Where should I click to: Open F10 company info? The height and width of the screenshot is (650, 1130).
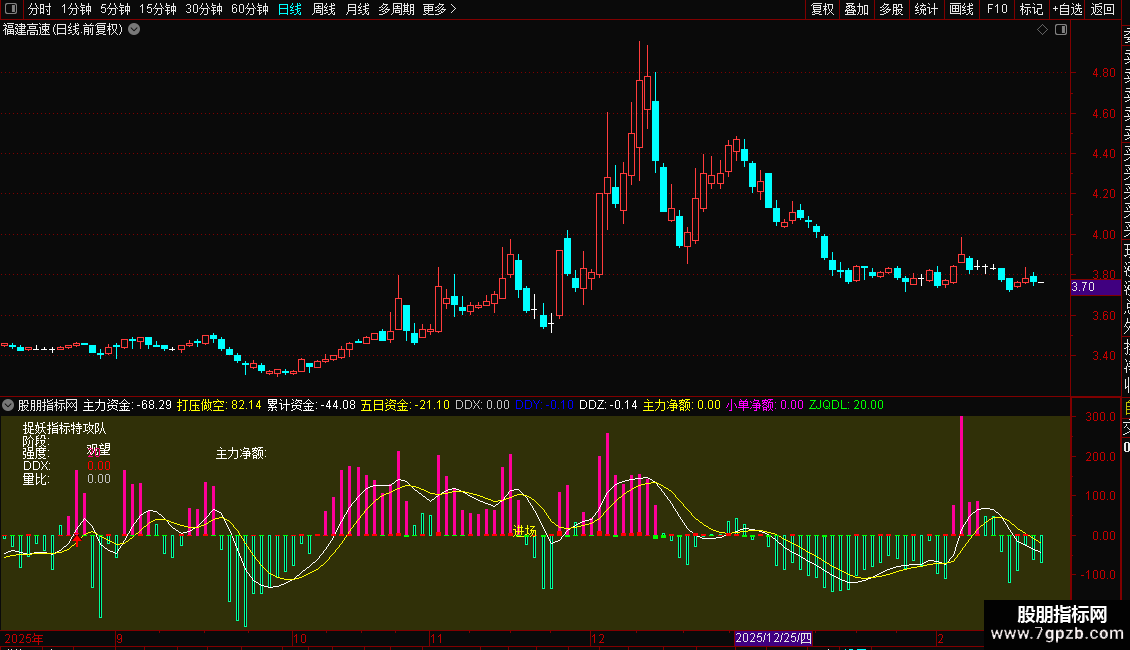point(997,9)
